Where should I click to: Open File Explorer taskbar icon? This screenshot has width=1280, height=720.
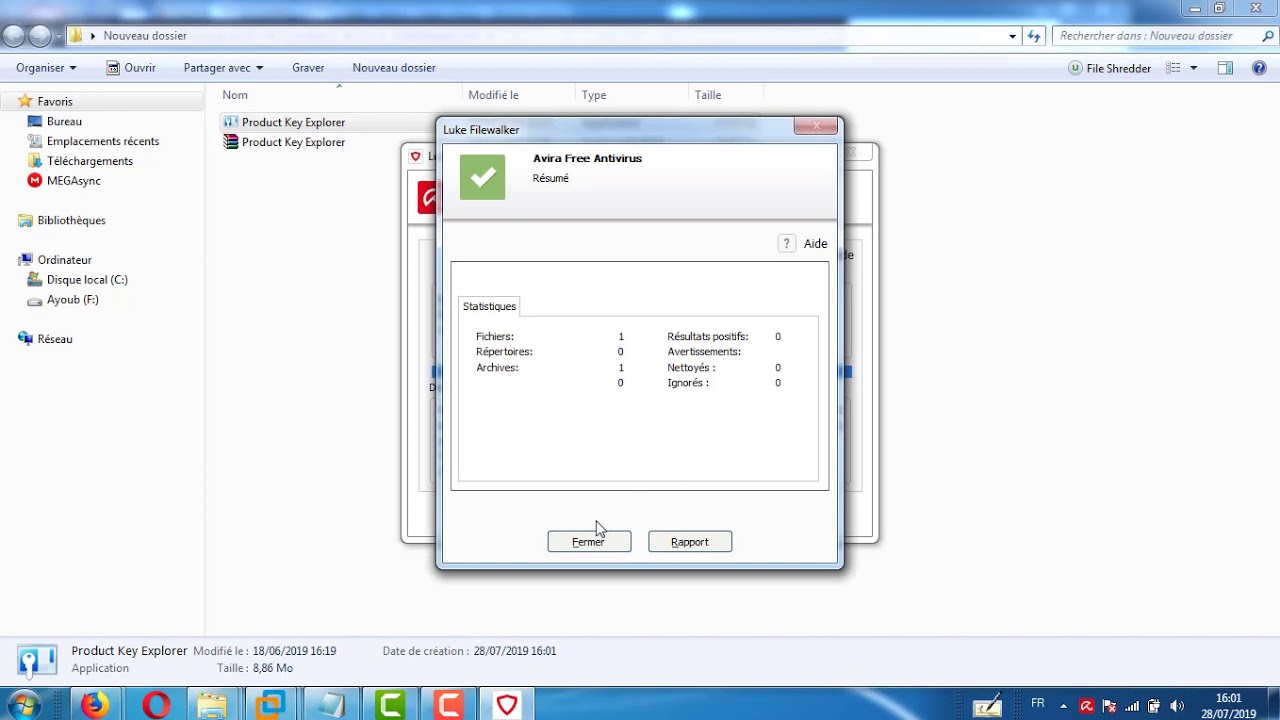[212, 705]
